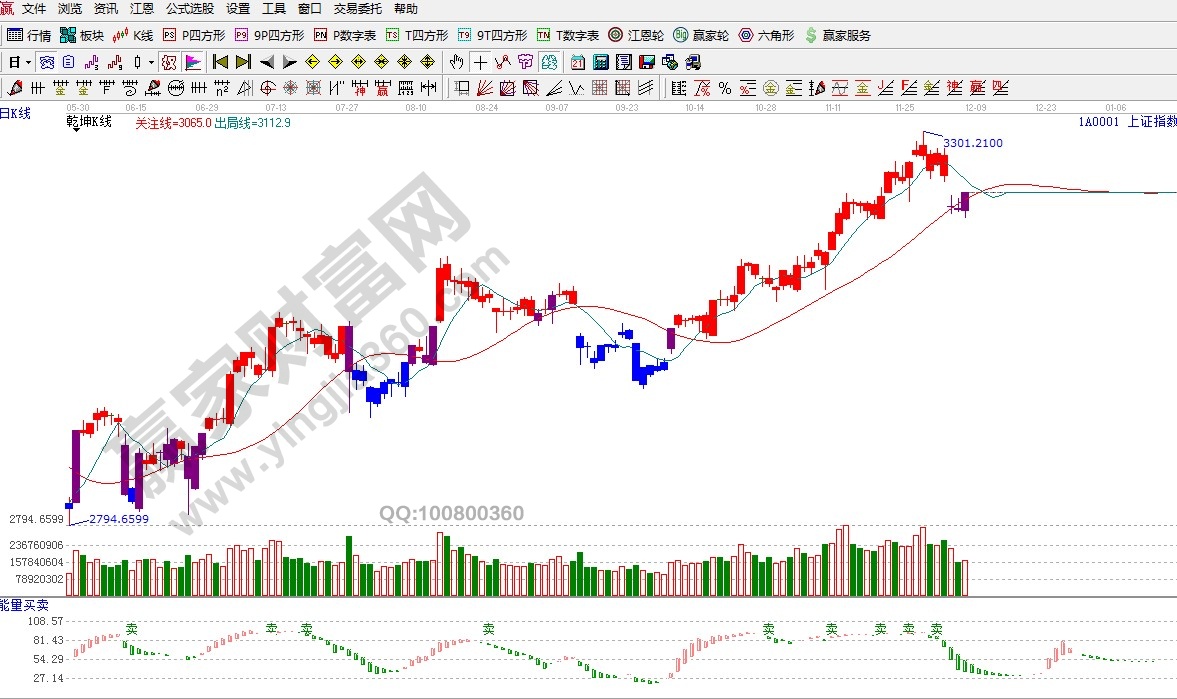The width and height of the screenshot is (1177, 699).
Task: Open the 交易委托 menu
Action: click(357, 9)
